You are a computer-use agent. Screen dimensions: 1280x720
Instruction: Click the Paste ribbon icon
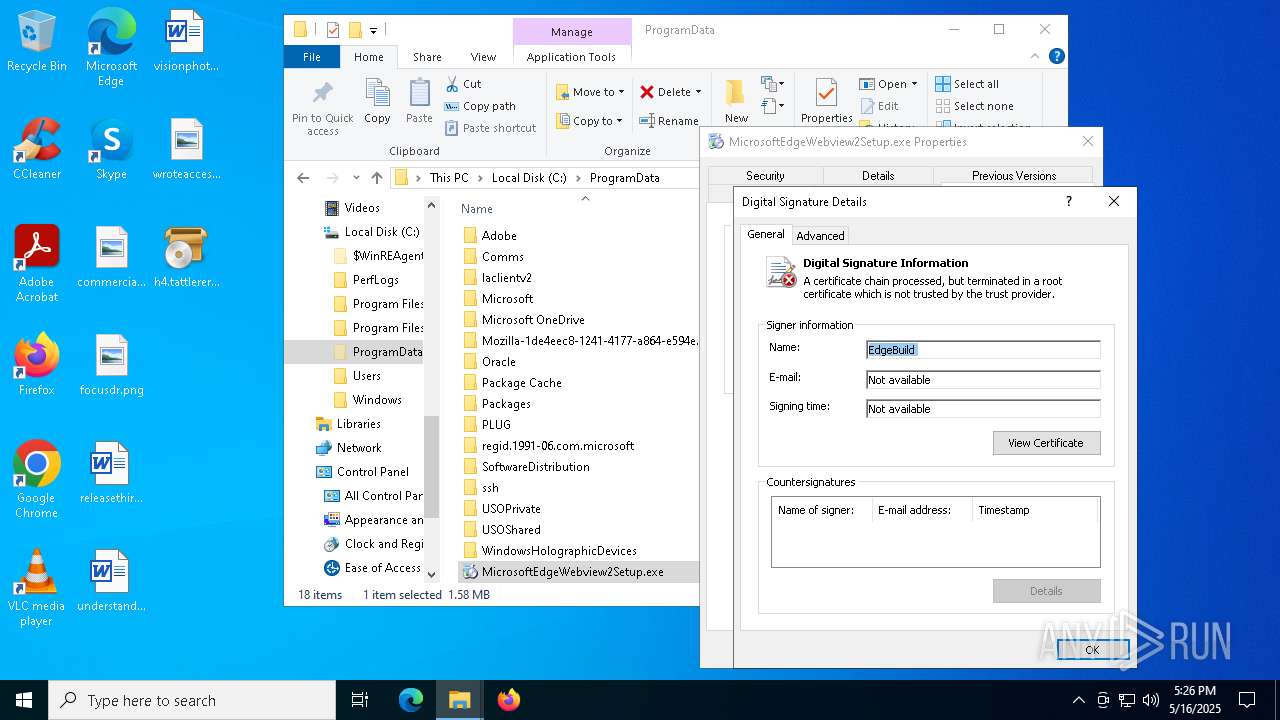coord(419,102)
